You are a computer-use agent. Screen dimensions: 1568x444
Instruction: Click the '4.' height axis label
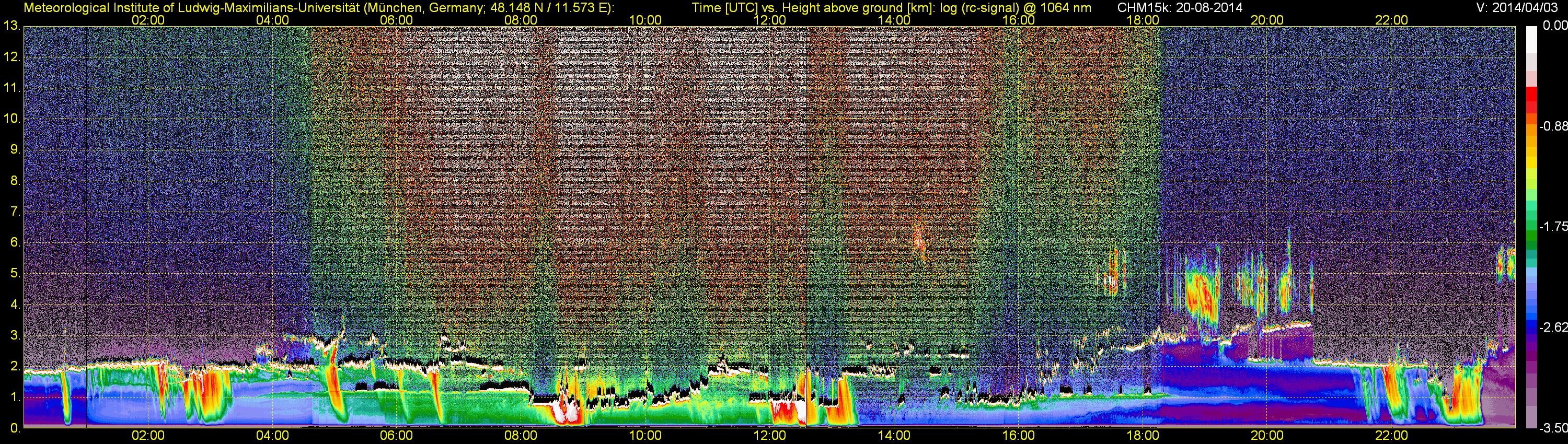[15, 305]
